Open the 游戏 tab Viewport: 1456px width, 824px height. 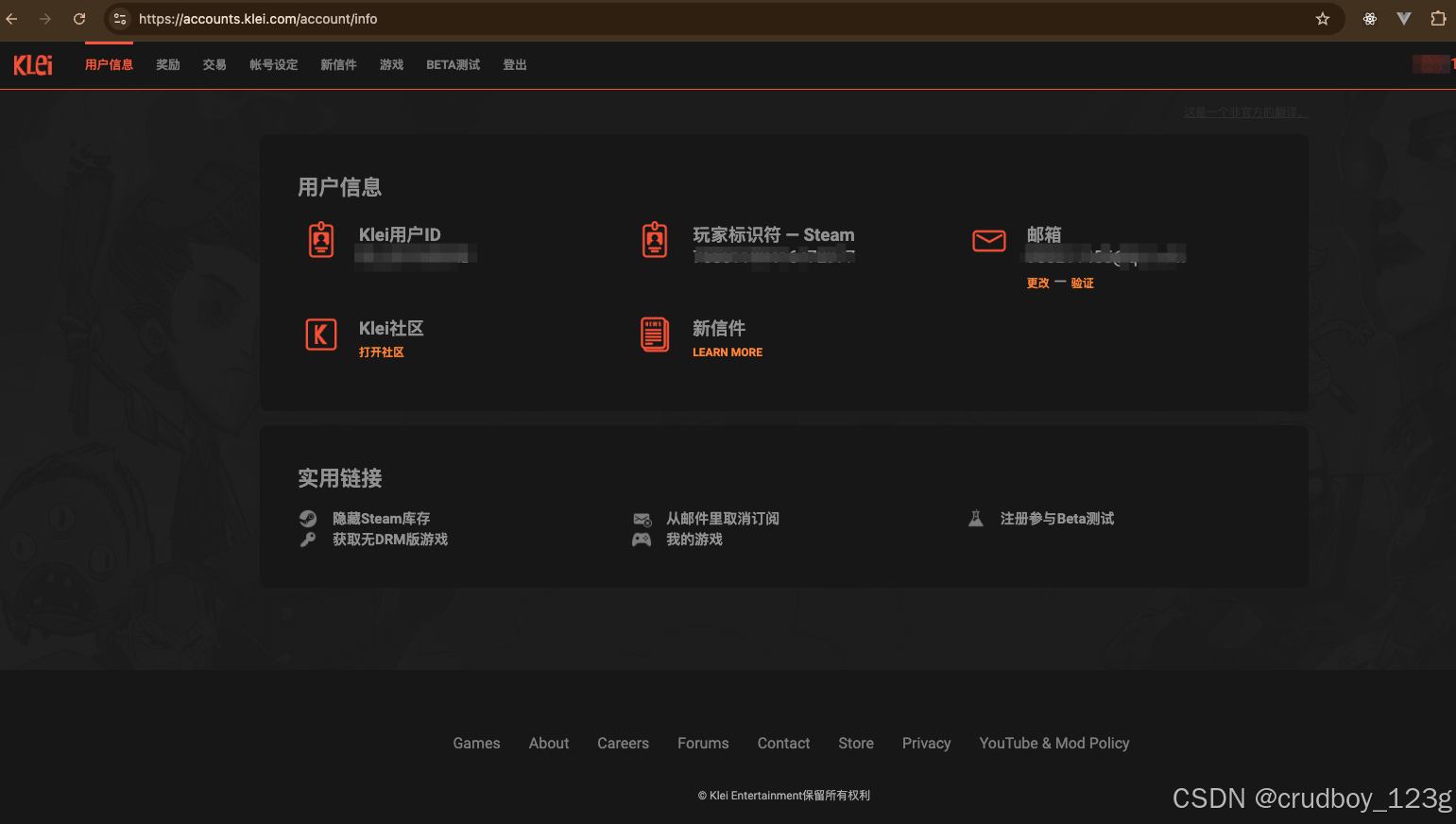tap(391, 65)
